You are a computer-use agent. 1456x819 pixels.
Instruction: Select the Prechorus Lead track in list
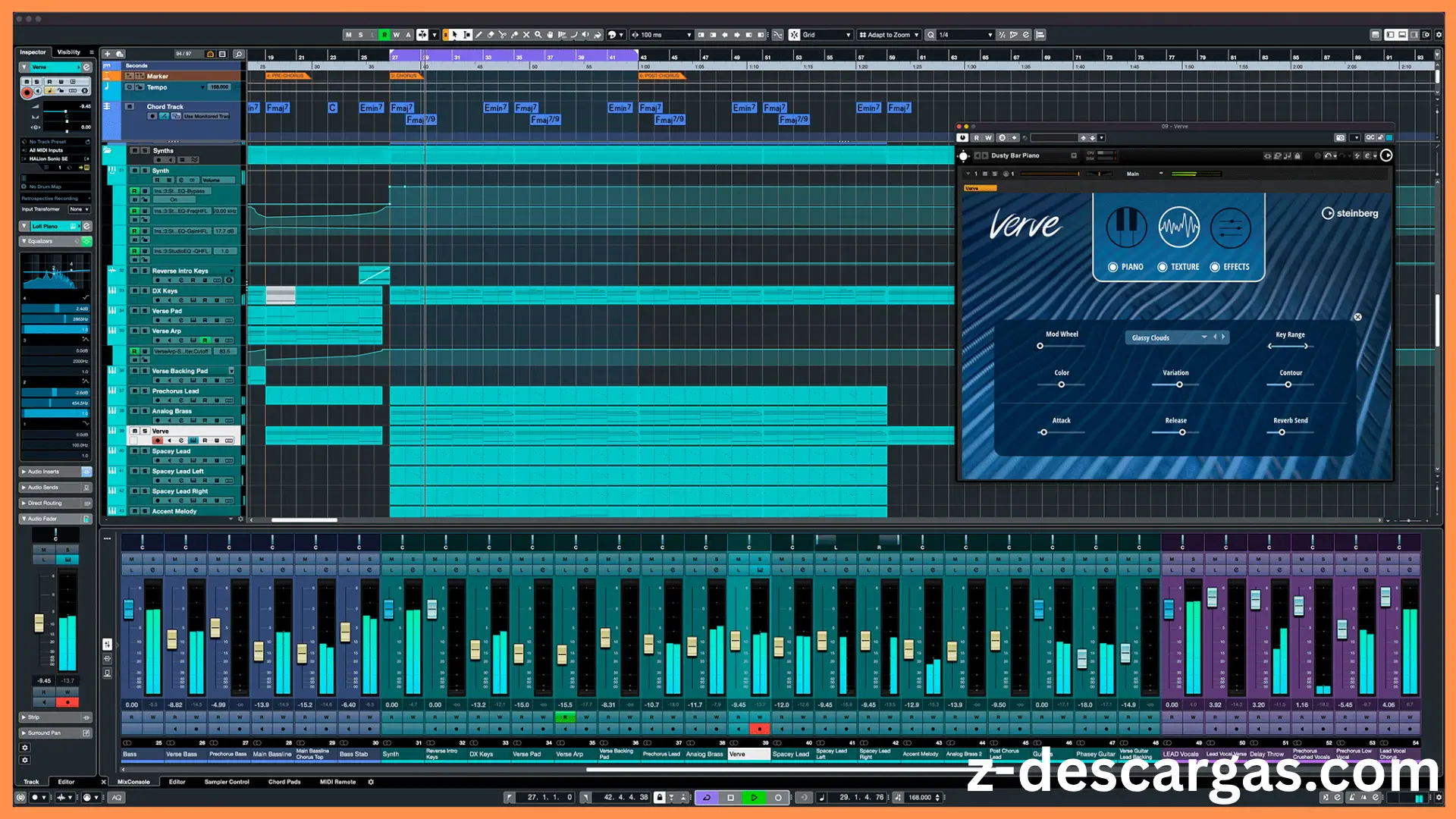175,391
